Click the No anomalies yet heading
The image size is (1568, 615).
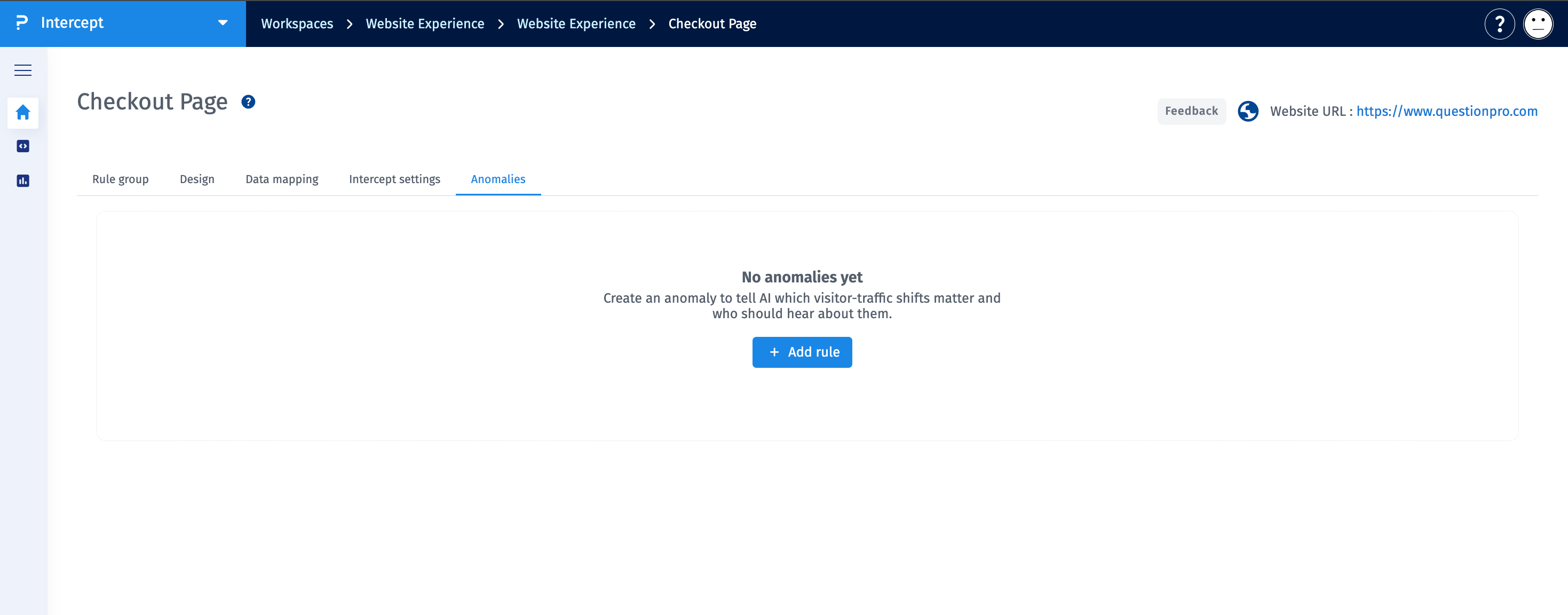802,277
